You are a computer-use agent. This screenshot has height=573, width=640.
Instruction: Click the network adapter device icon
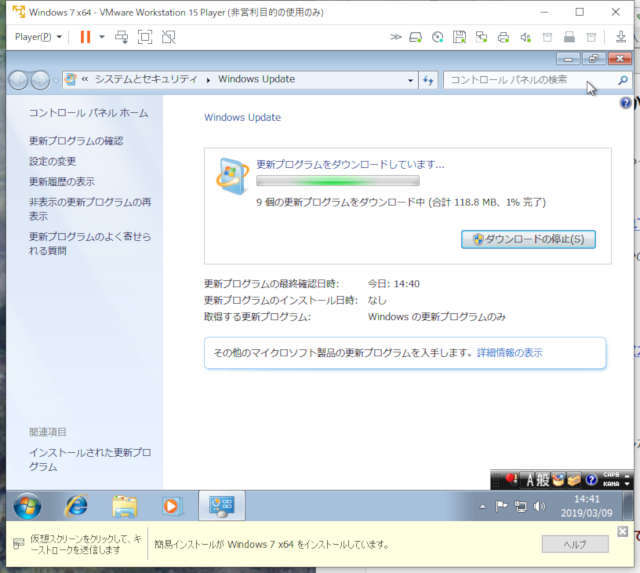[x=481, y=38]
